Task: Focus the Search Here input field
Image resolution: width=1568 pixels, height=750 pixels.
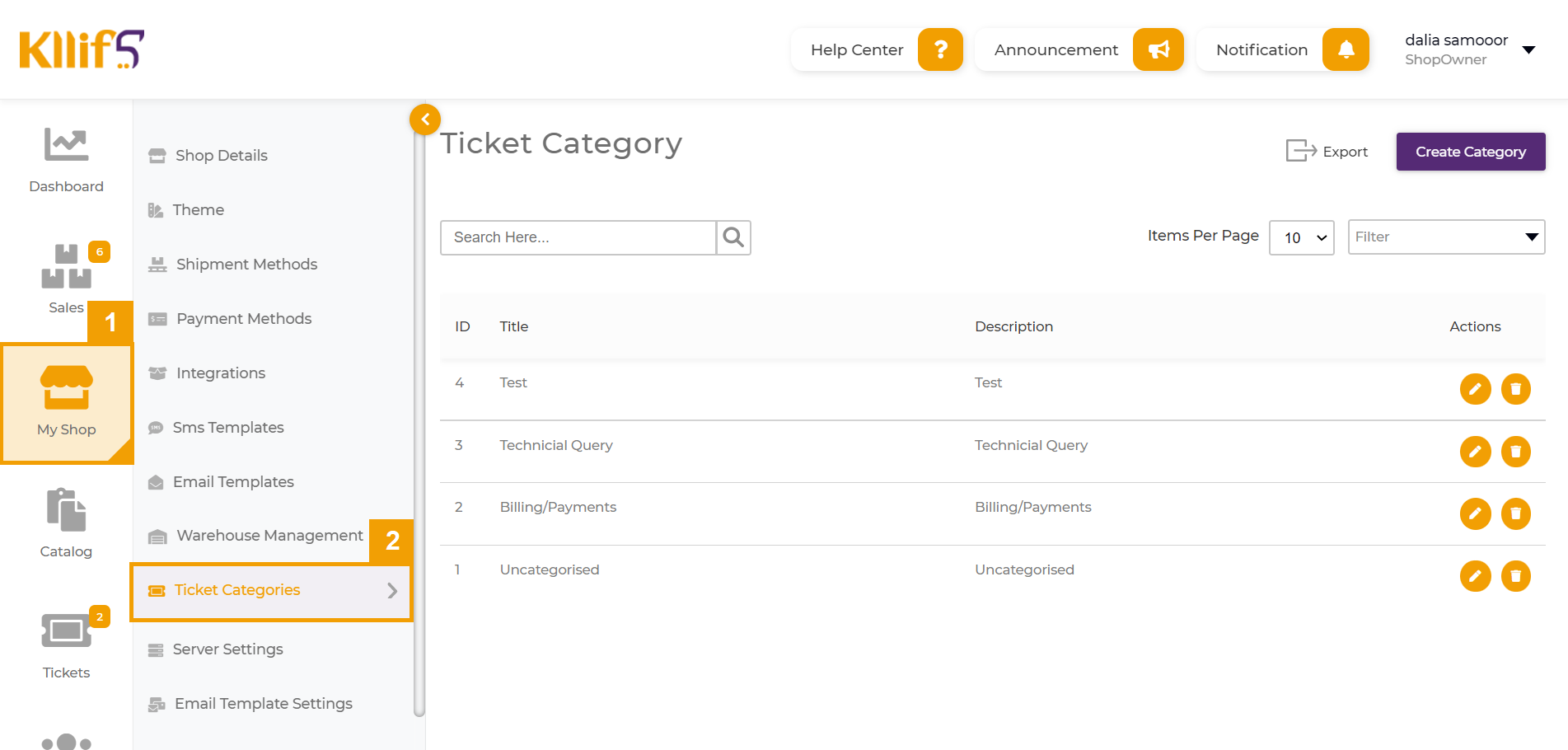Action: click(578, 237)
